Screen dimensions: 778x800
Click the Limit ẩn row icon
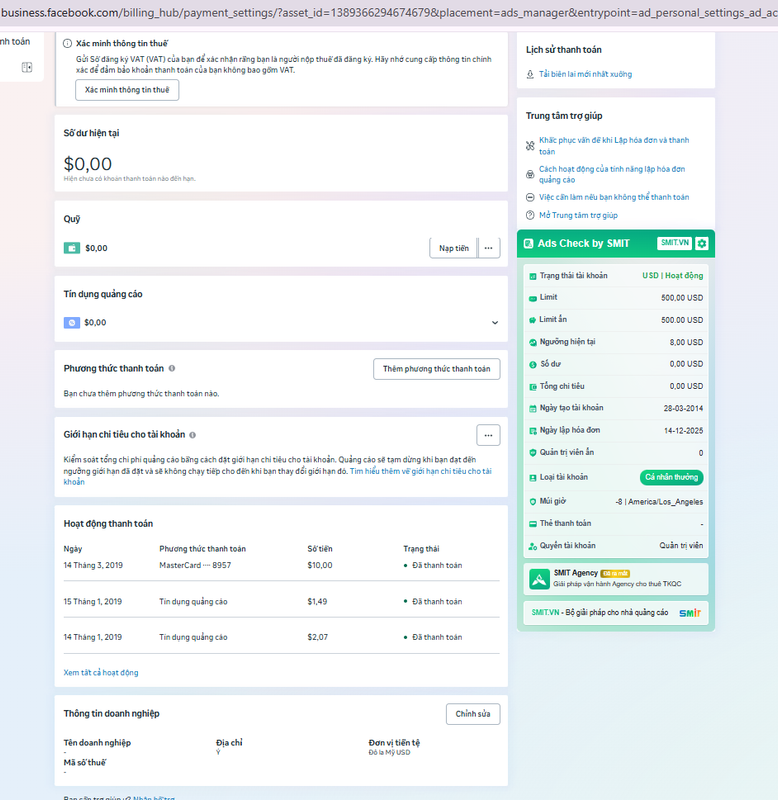pyautogui.click(x=533, y=320)
